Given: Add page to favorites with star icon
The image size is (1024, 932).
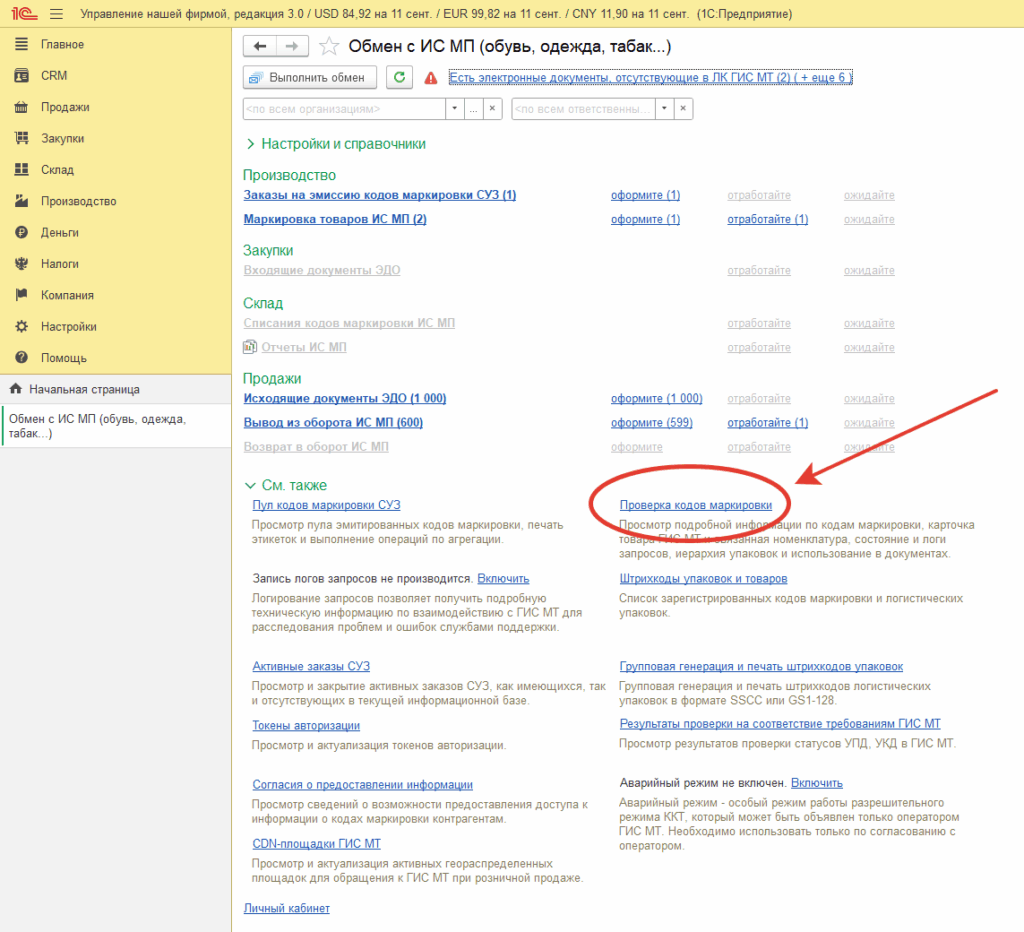Looking at the screenshot, I should [x=328, y=46].
